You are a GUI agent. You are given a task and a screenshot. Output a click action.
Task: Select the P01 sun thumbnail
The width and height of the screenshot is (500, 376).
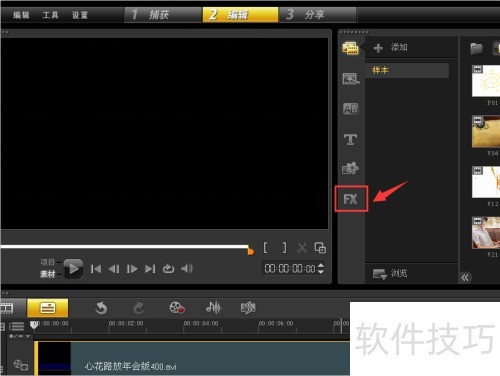[486, 81]
